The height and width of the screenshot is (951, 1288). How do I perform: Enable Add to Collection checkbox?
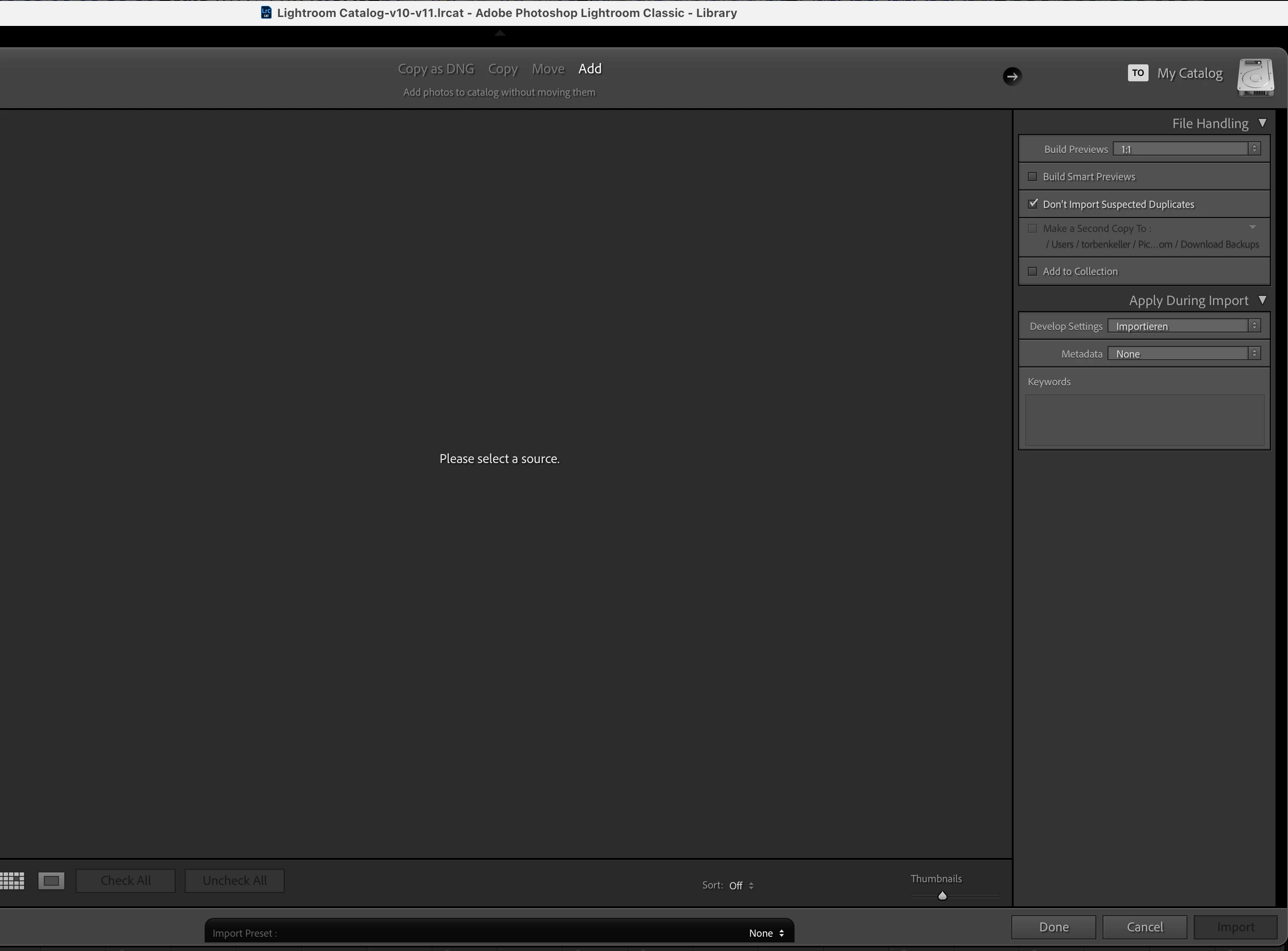[x=1032, y=271]
